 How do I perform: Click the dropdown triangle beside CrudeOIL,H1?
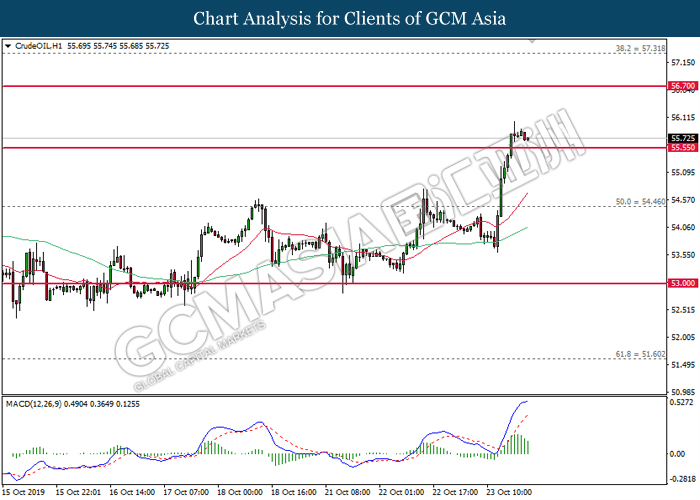(8, 46)
